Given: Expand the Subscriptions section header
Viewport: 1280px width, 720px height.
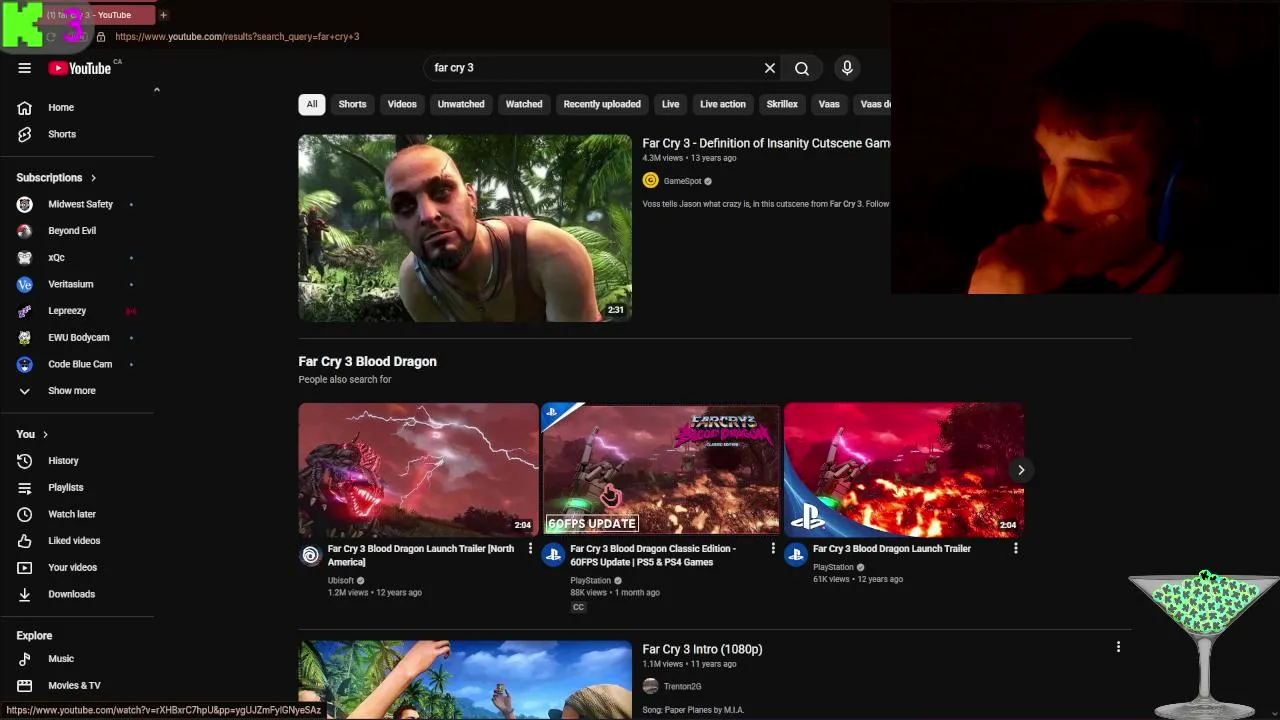Looking at the screenshot, I should tap(56, 178).
